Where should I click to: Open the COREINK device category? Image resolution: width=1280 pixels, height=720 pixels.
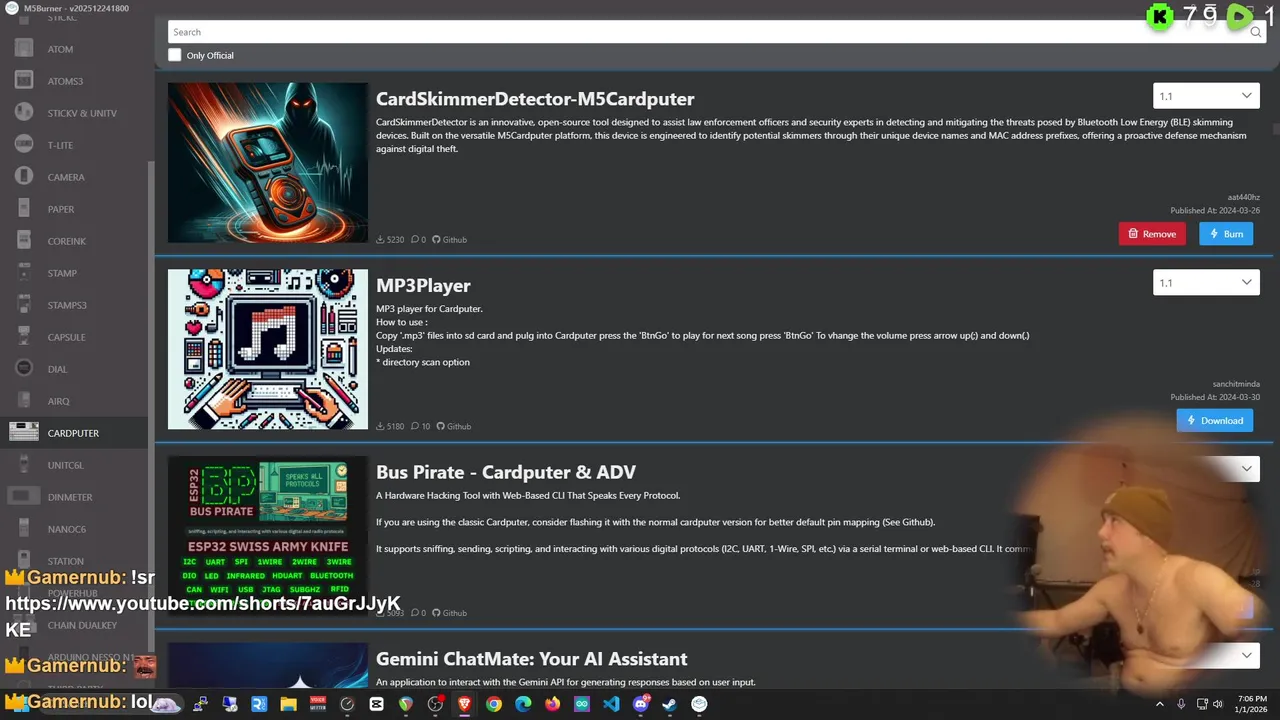coord(74,241)
